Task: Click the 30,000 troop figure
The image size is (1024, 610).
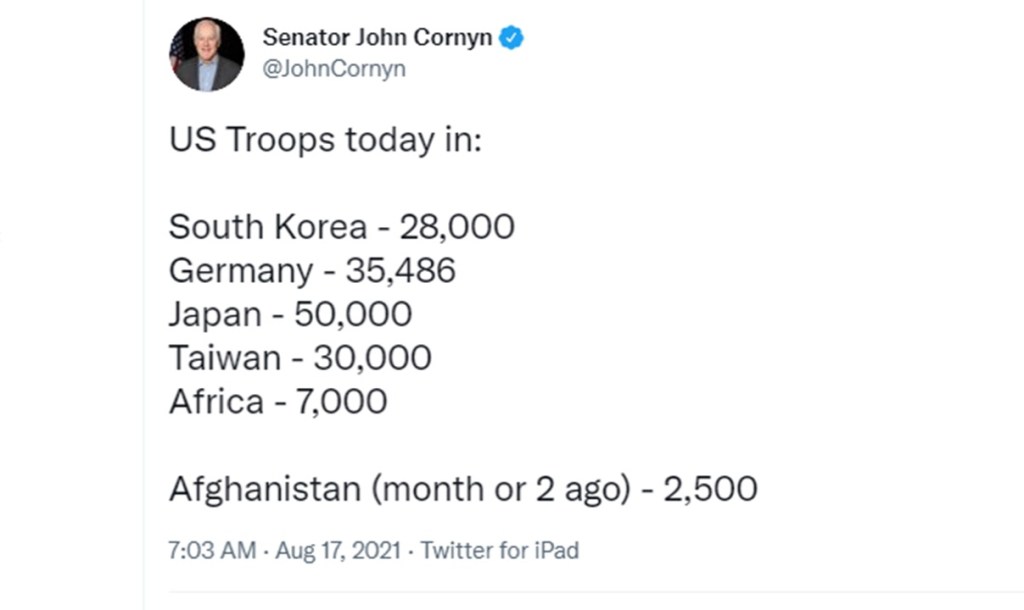Action: [x=373, y=358]
